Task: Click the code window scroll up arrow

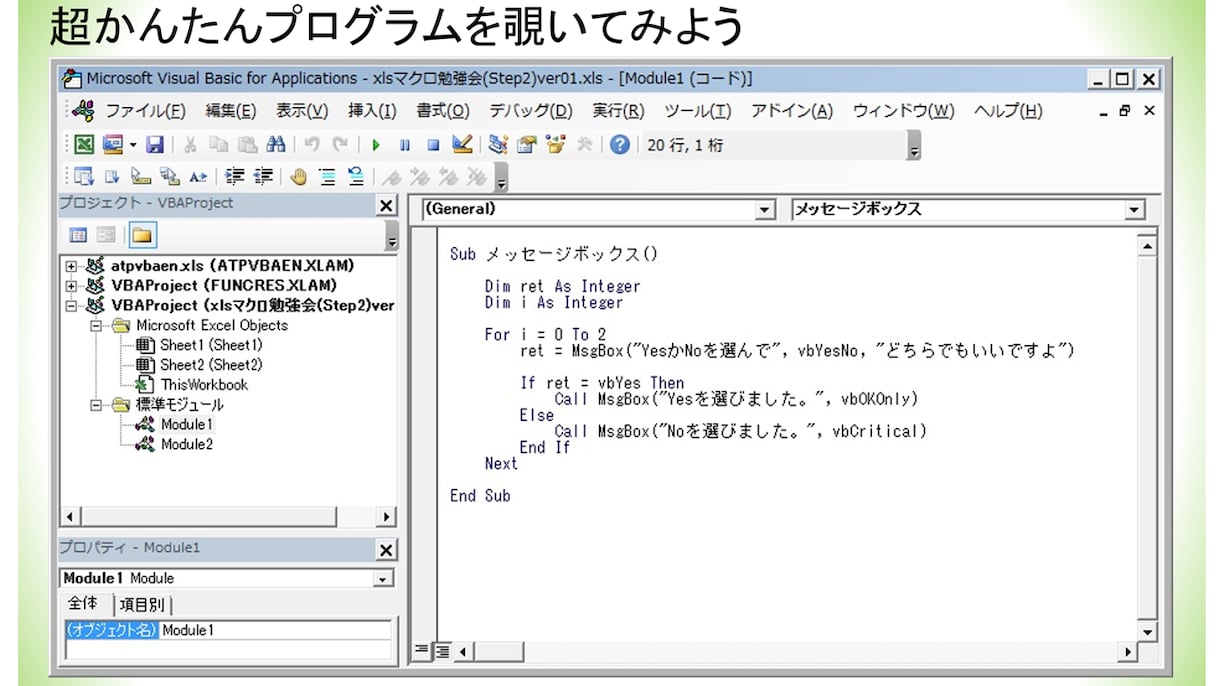Action: pyautogui.click(x=1147, y=244)
